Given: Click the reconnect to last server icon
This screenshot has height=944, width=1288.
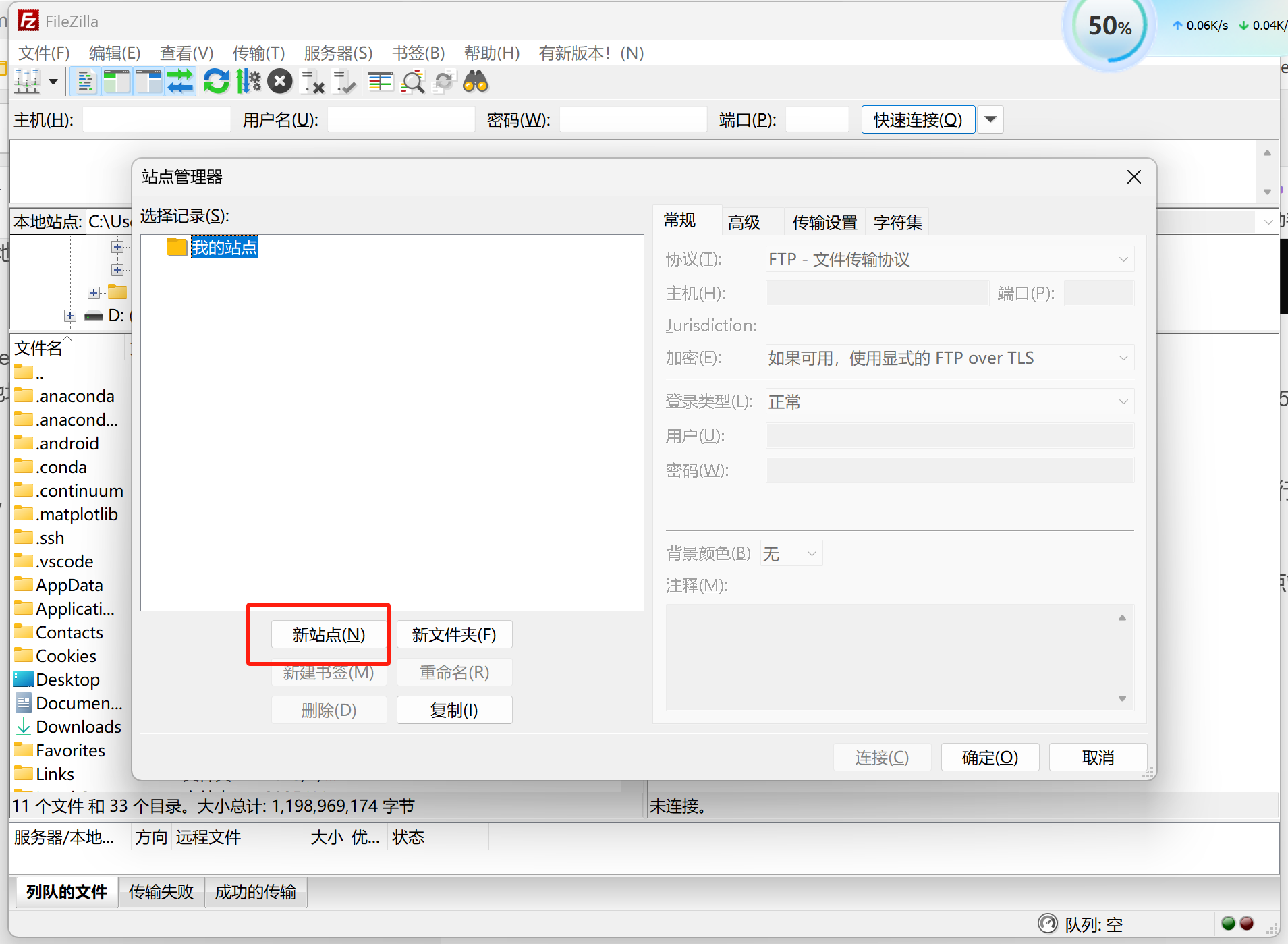Looking at the screenshot, I should 344,82.
